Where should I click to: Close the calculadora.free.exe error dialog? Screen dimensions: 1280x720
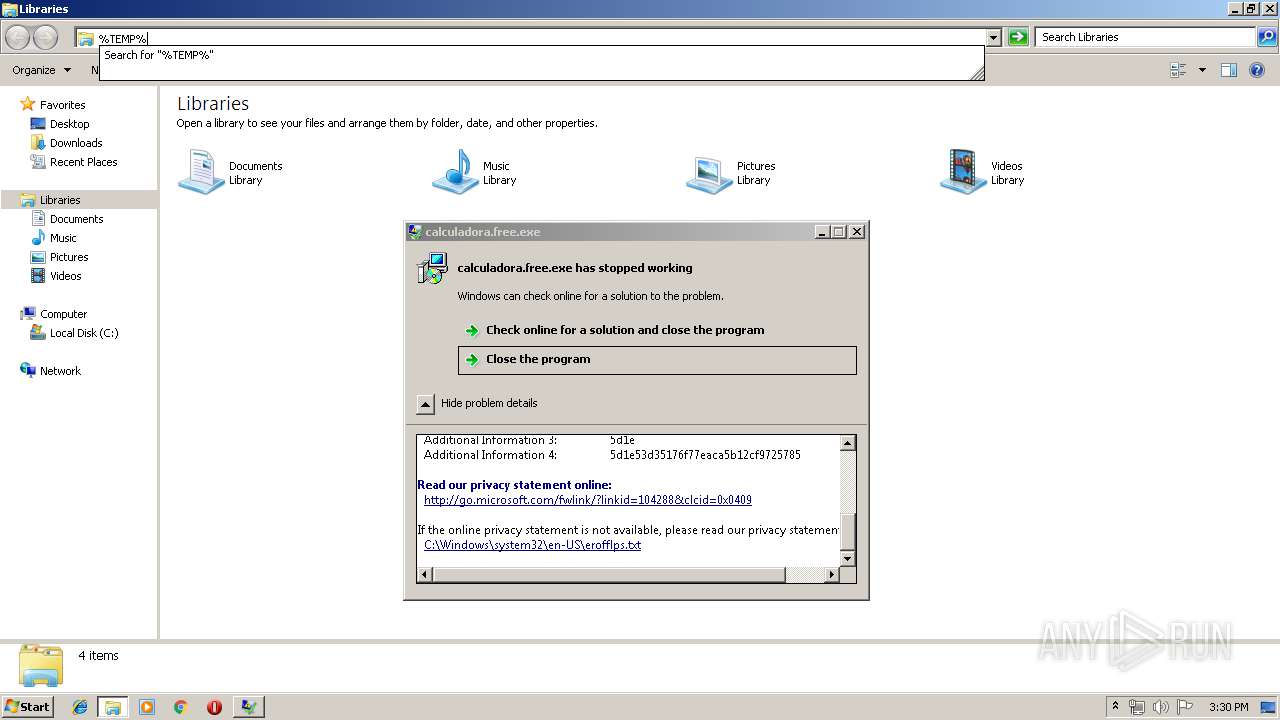pyautogui.click(x=857, y=231)
